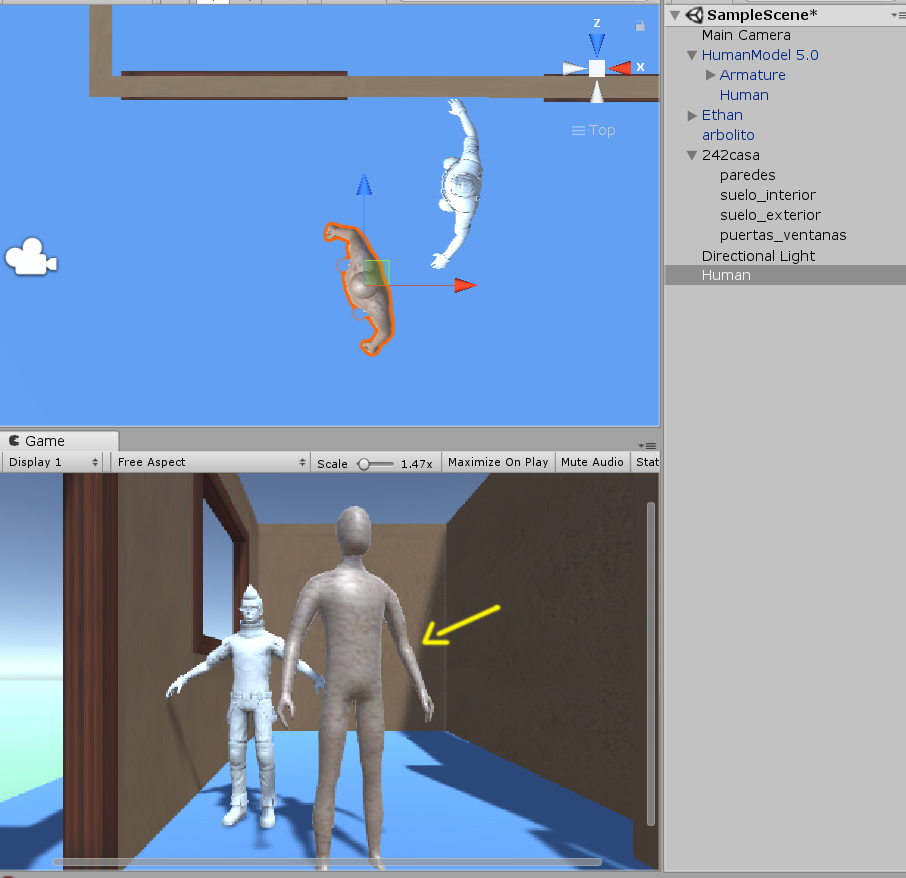This screenshot has width=906, height=878.
Task: Click the Main Camera icon in scene view
Action: (31, 256)
